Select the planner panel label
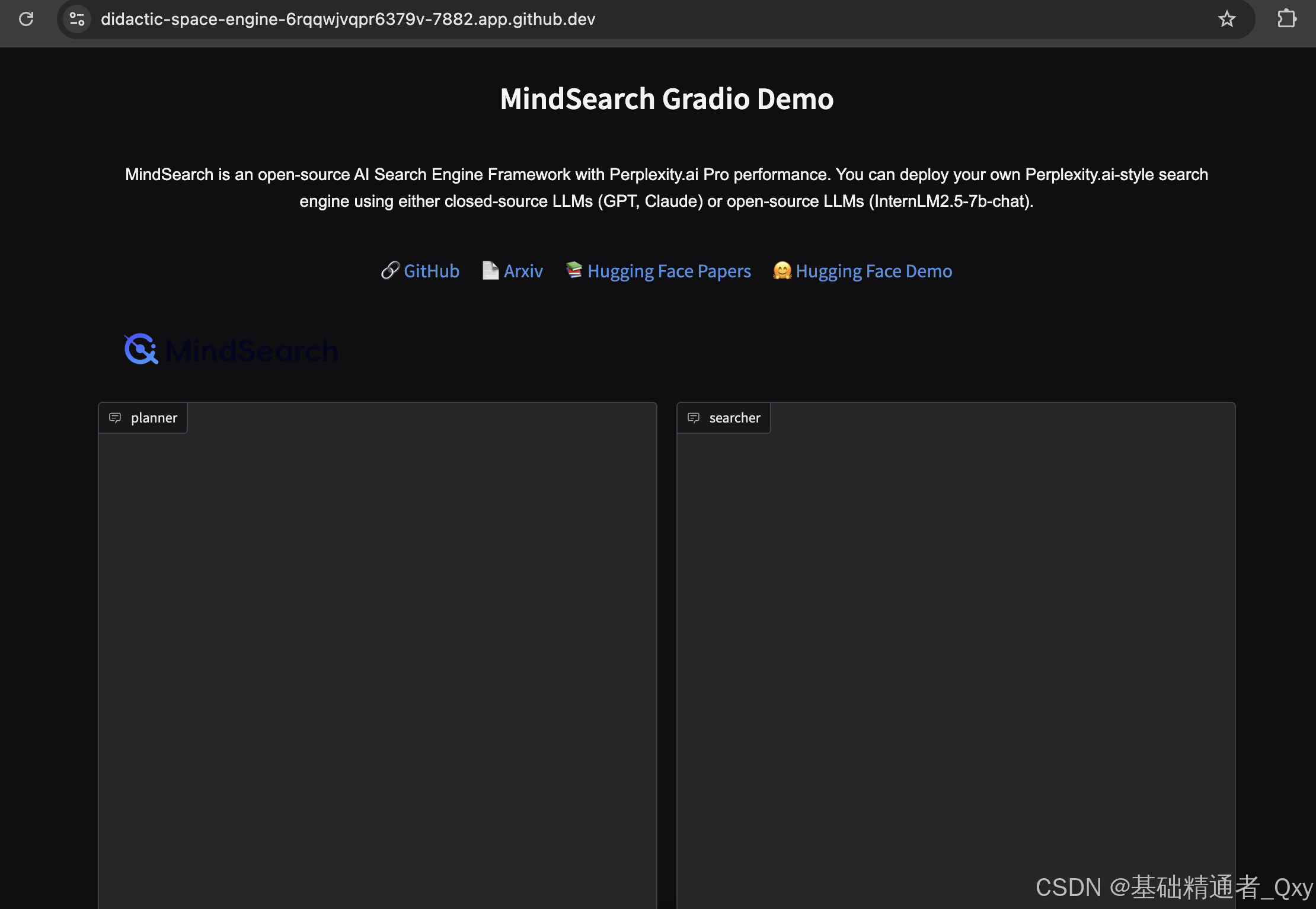This screenshot has width=1316, height=909. pos(154,418)
